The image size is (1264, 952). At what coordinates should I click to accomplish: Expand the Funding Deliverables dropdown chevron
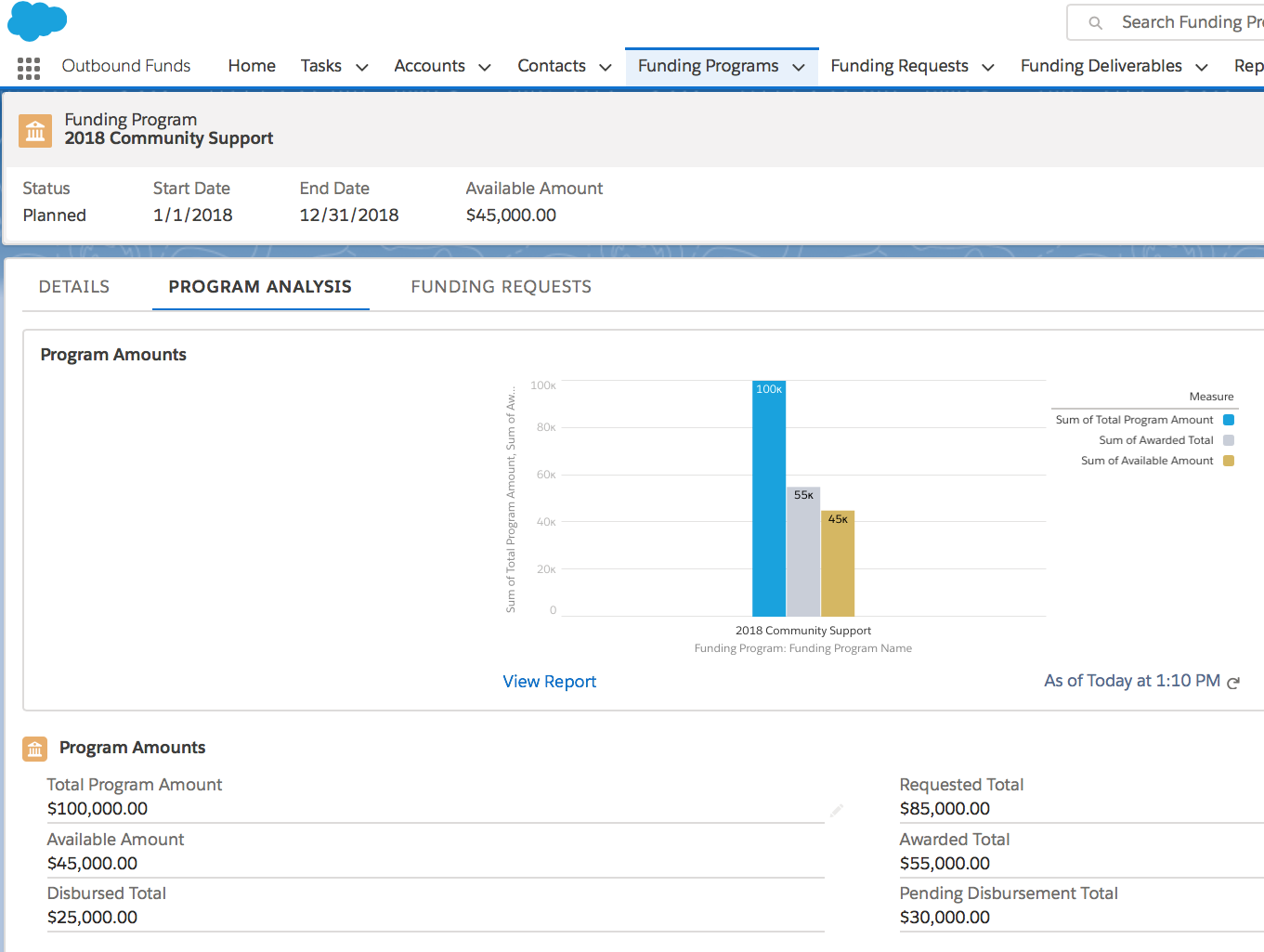click(1202, 67)
